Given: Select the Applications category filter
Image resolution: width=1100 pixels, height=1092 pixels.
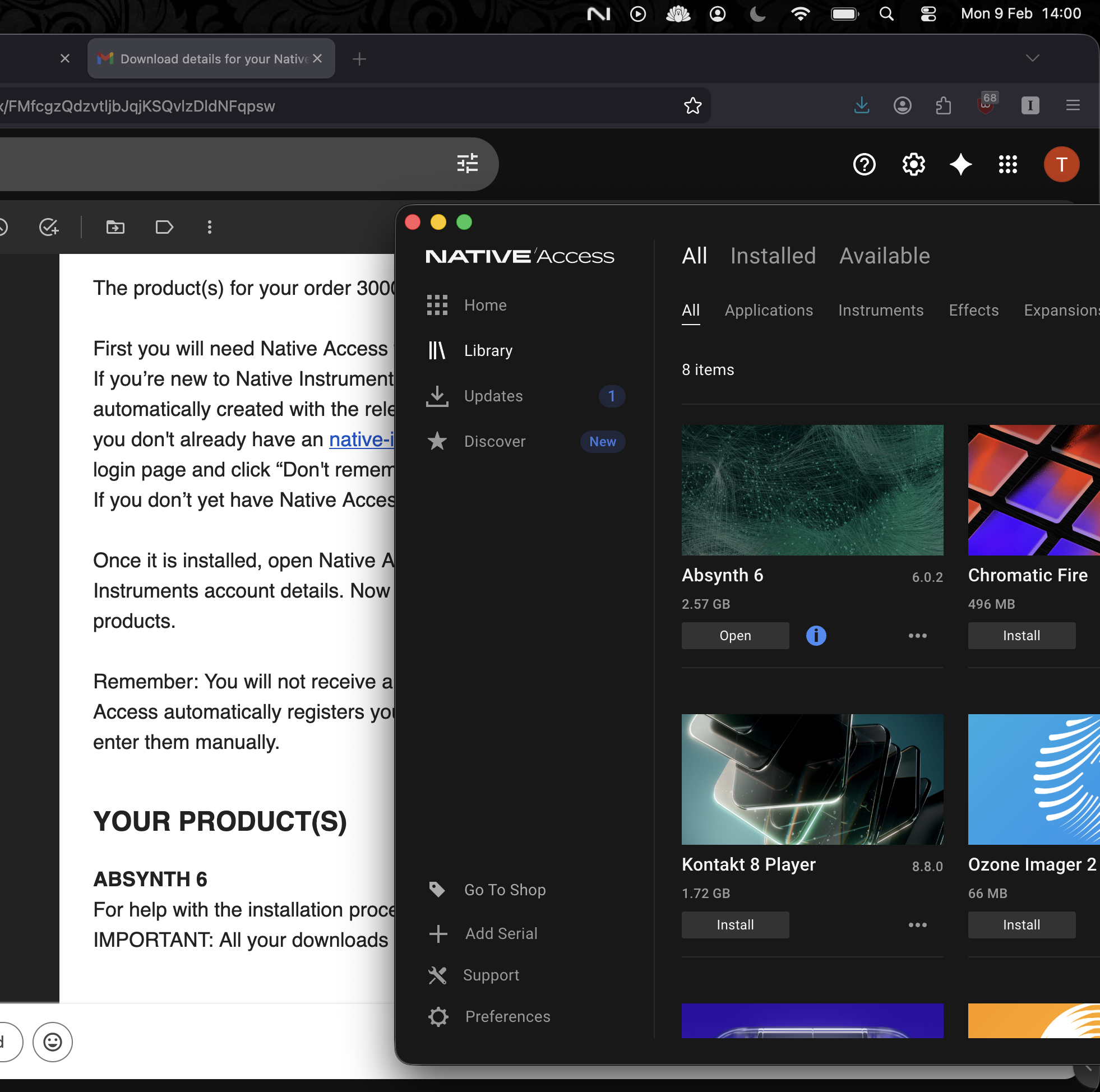Looking at the screenshot, I should [x=769, y=311].
